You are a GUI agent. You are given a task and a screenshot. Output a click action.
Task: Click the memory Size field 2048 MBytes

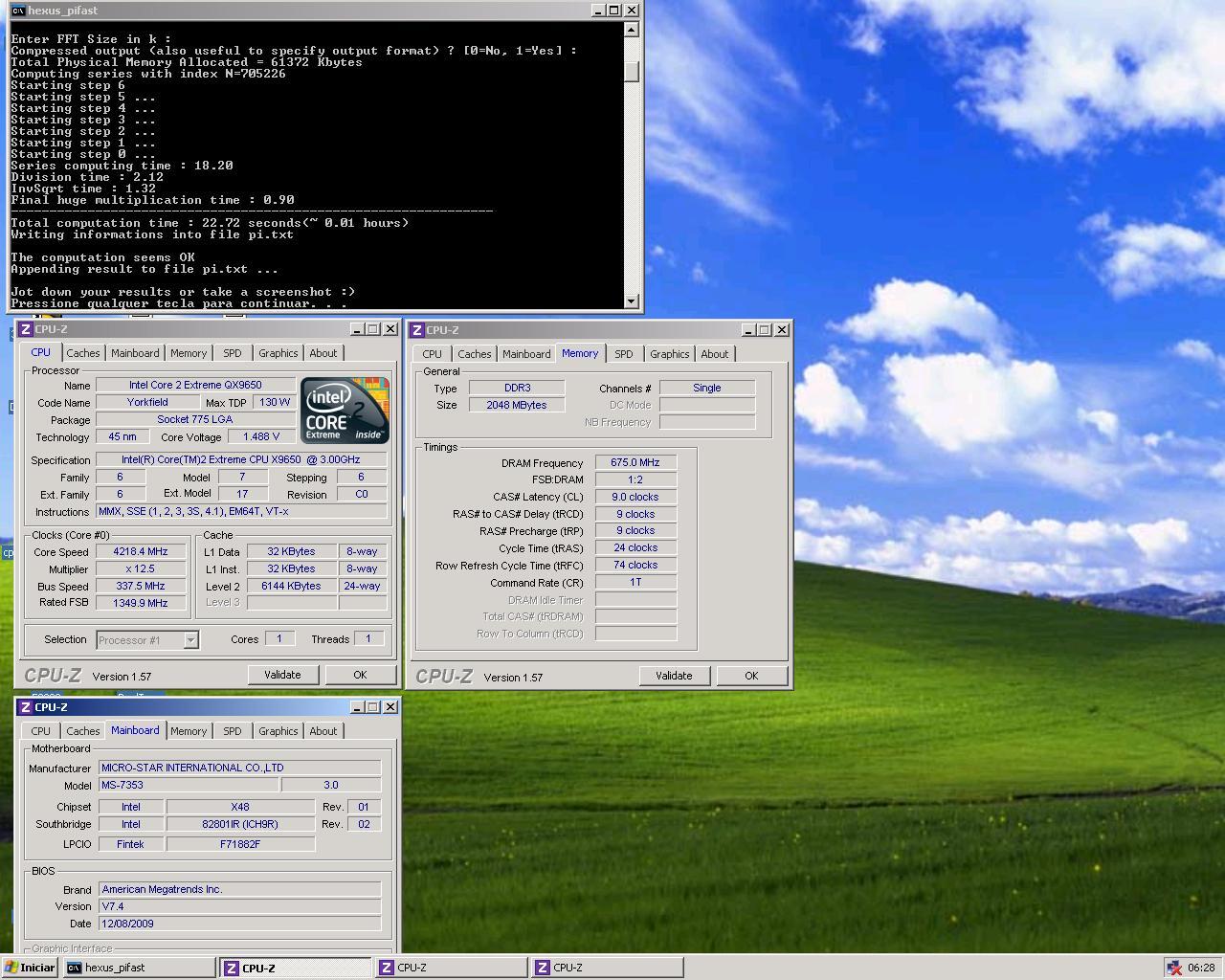[x=517, y=405]
